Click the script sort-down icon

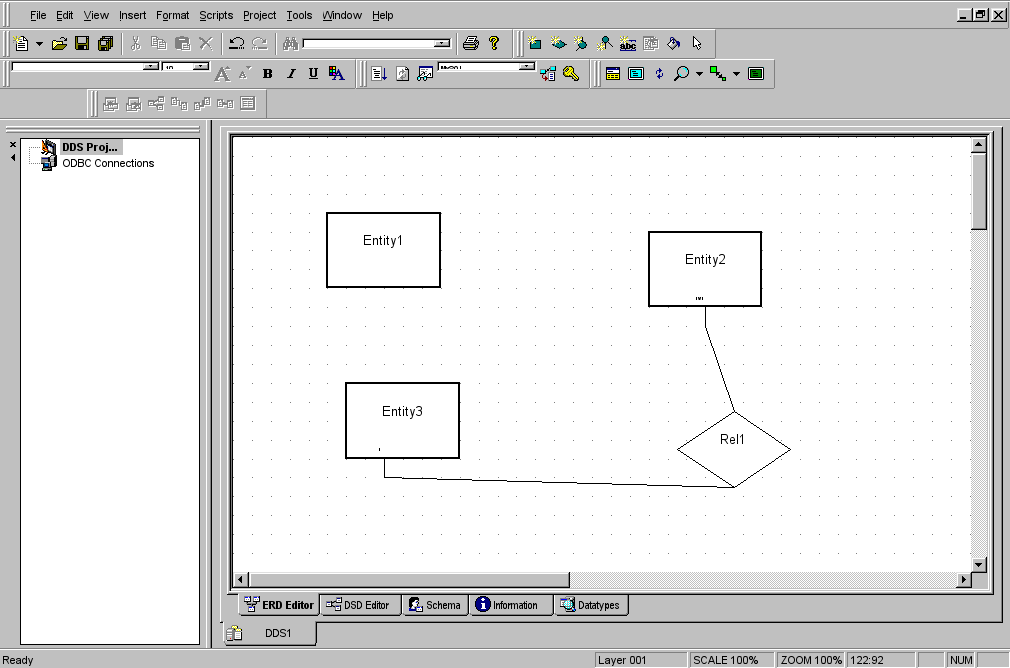tap(379, 74)
